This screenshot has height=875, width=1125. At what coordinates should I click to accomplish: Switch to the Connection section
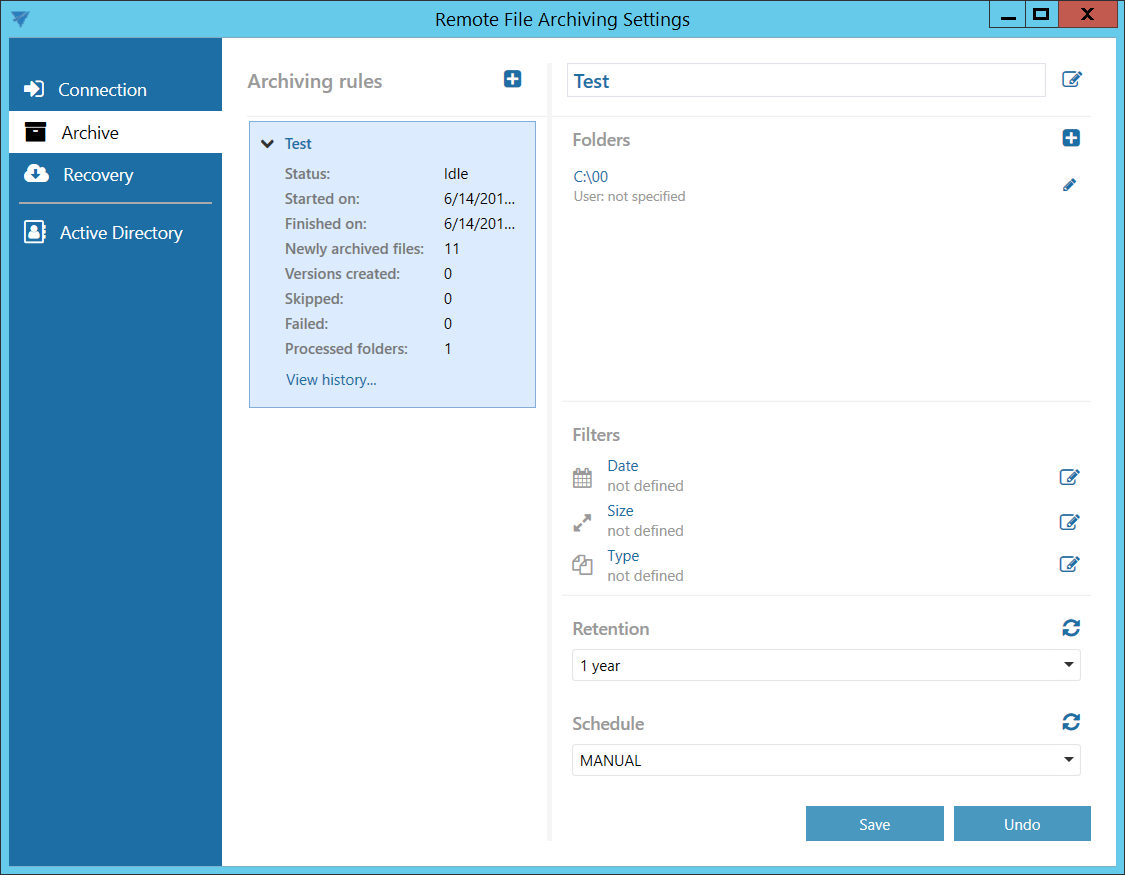pos(101,90)
